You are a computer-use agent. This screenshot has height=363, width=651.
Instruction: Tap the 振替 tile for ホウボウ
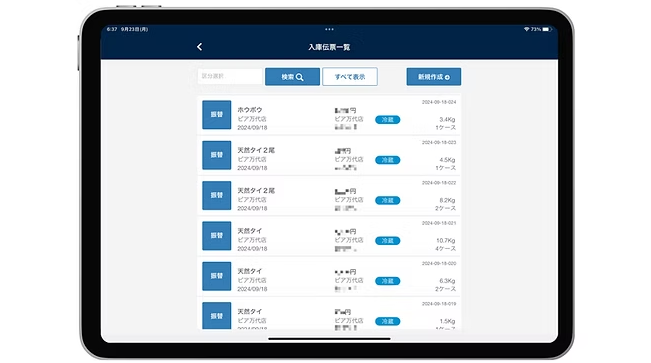coord(217,115)
